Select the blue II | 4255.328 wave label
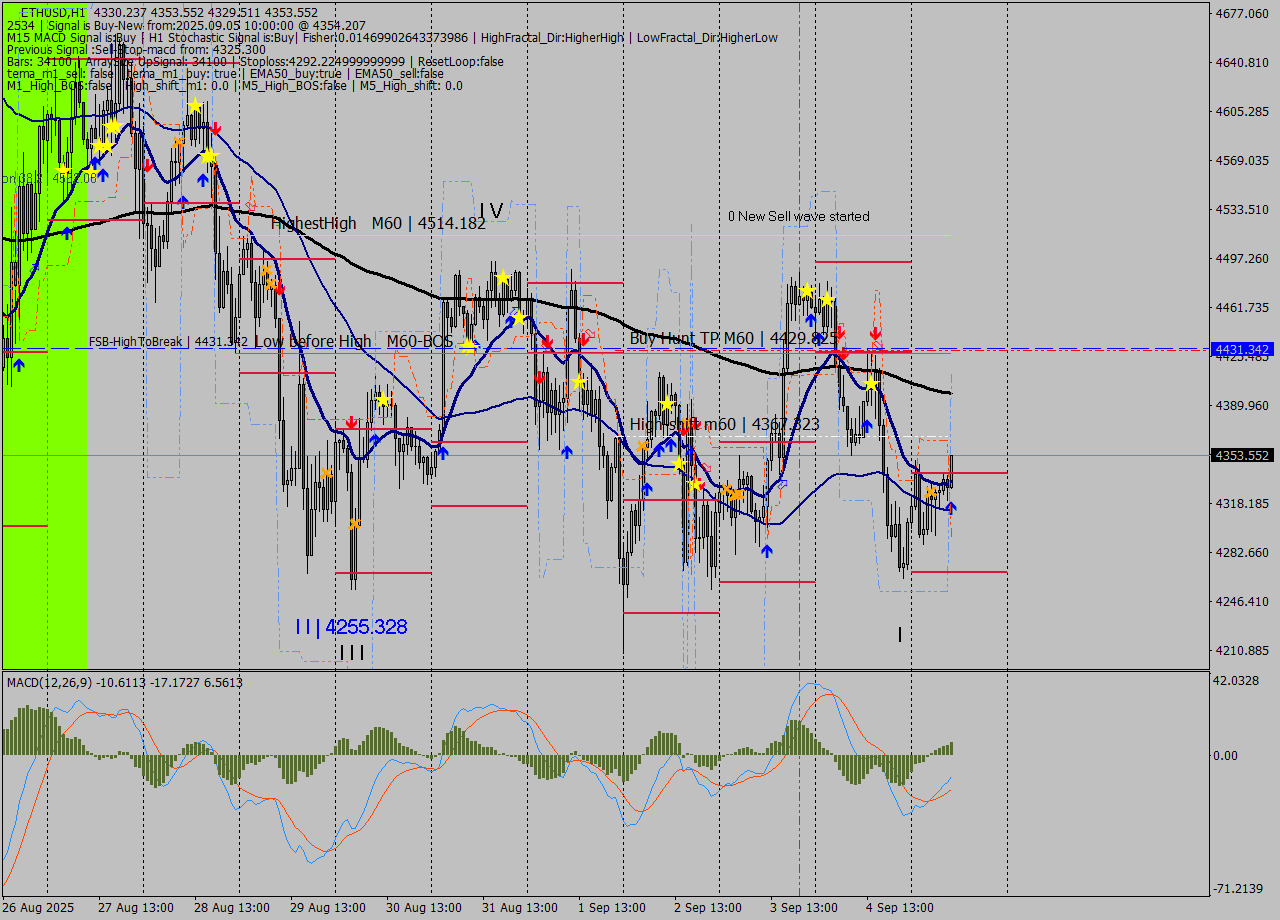This screenshot has height=920, width=1280. [351, 627]
